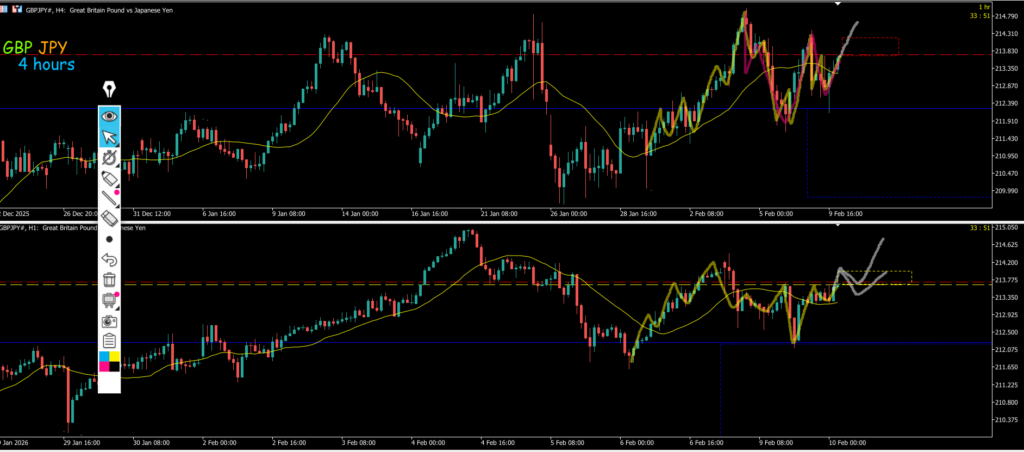Select the Pencil drawing tool
The width and height of the screenshot is (1024, 452).
[x=110, y=180]
